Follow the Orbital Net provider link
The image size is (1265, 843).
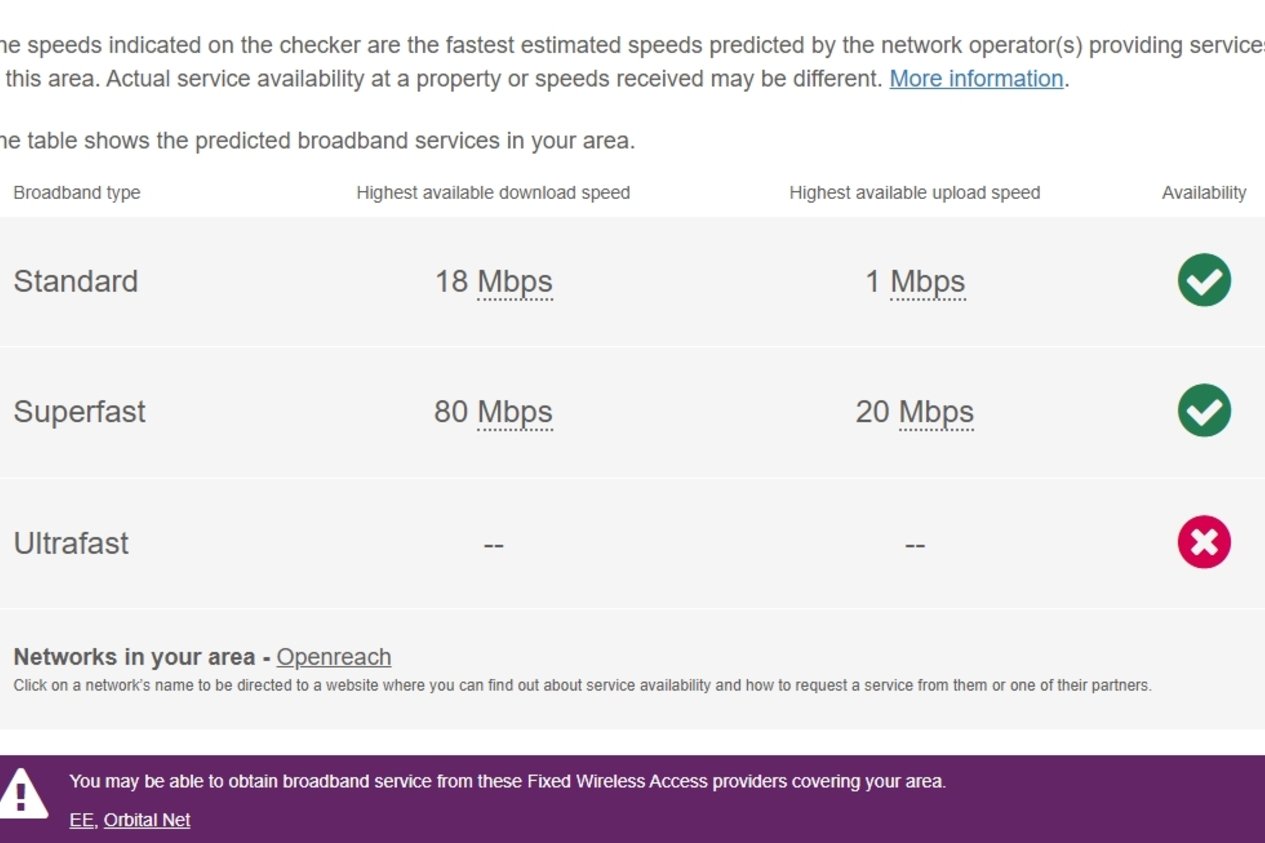(147, 820)
